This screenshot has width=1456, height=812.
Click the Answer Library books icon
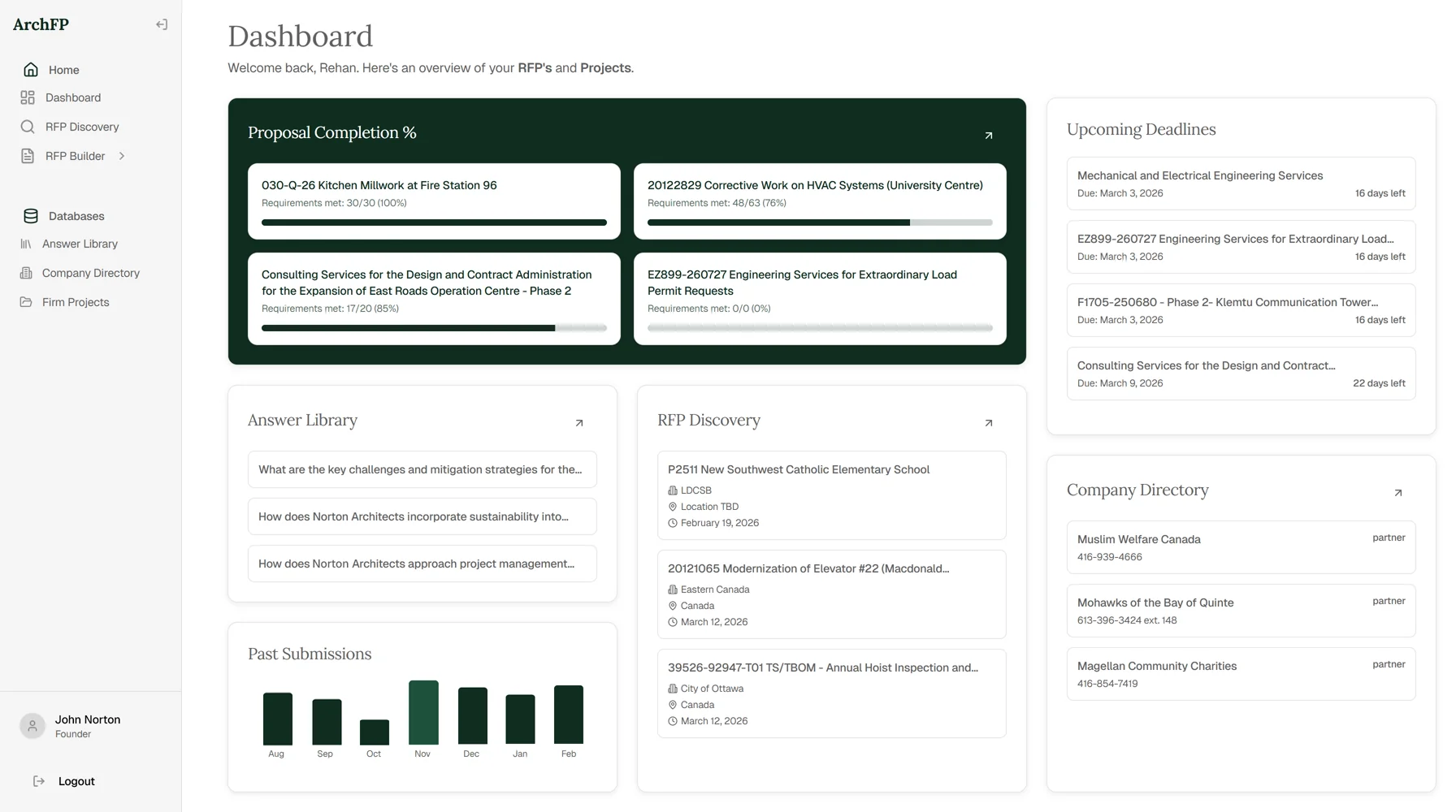pos(26,244)
